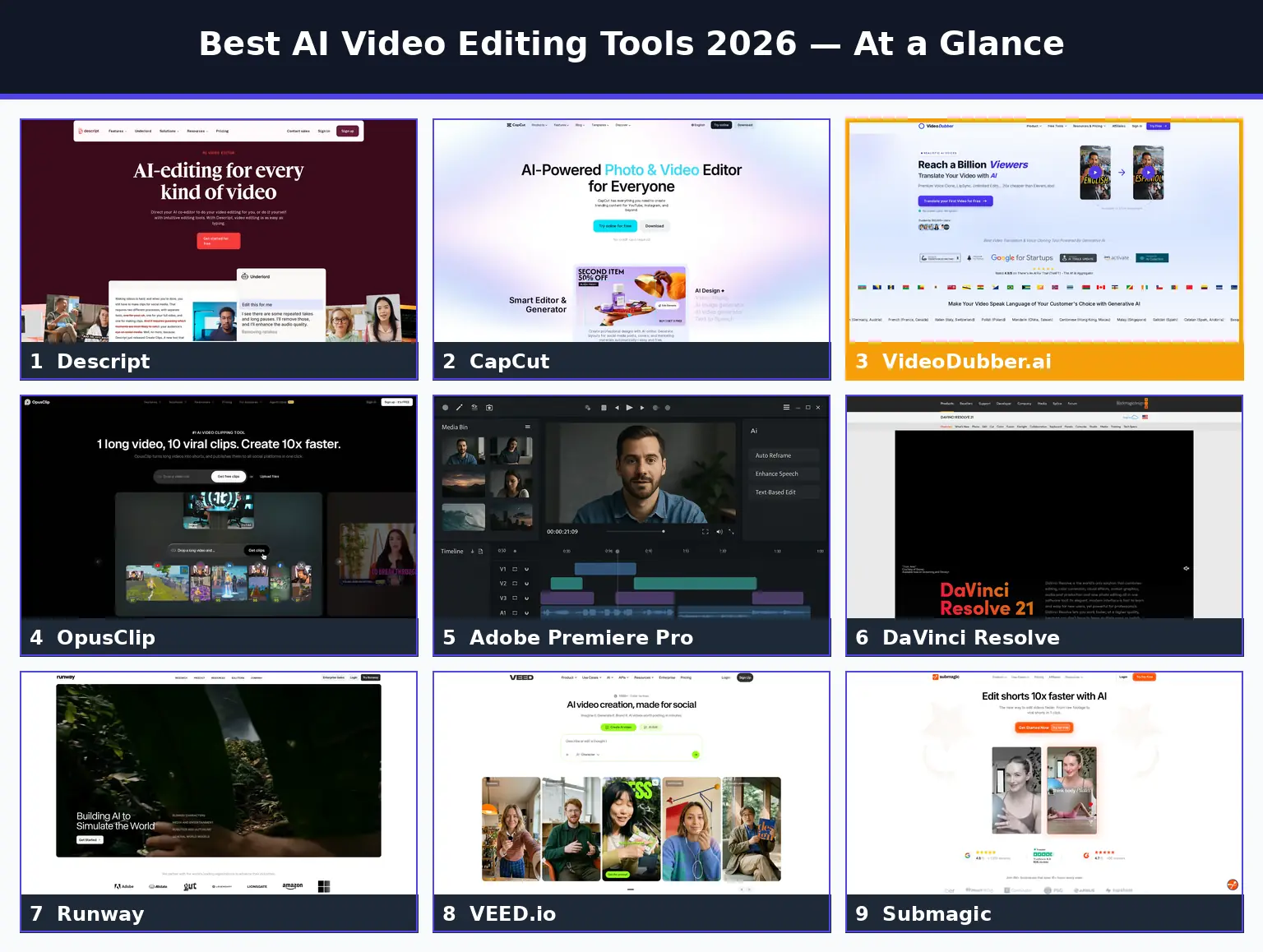
Task: Toggle the V3 track box icon
Action: pyautogui.click(x=515, y=598)
